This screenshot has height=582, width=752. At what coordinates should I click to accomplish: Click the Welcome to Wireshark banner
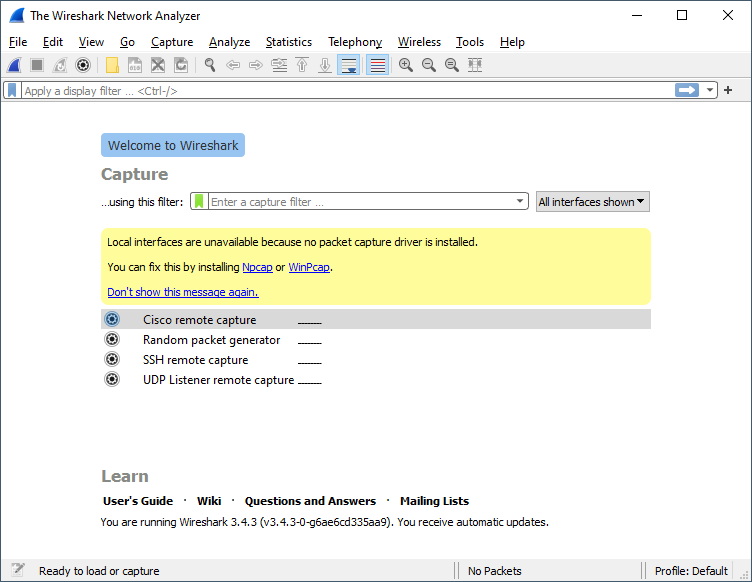click(x=173, y=145)
